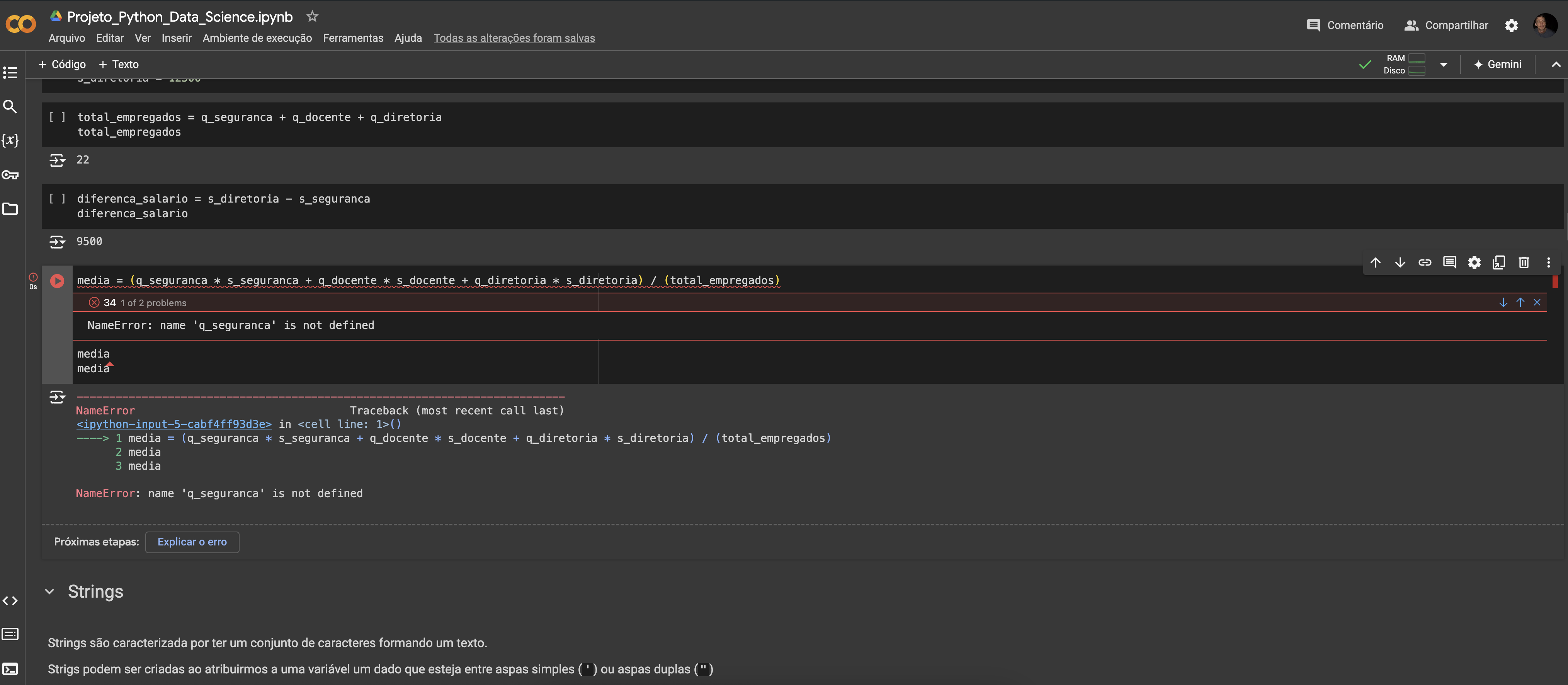Click Todas as alterações foram salvas link
1568x685 pixels.
point(514,38)
